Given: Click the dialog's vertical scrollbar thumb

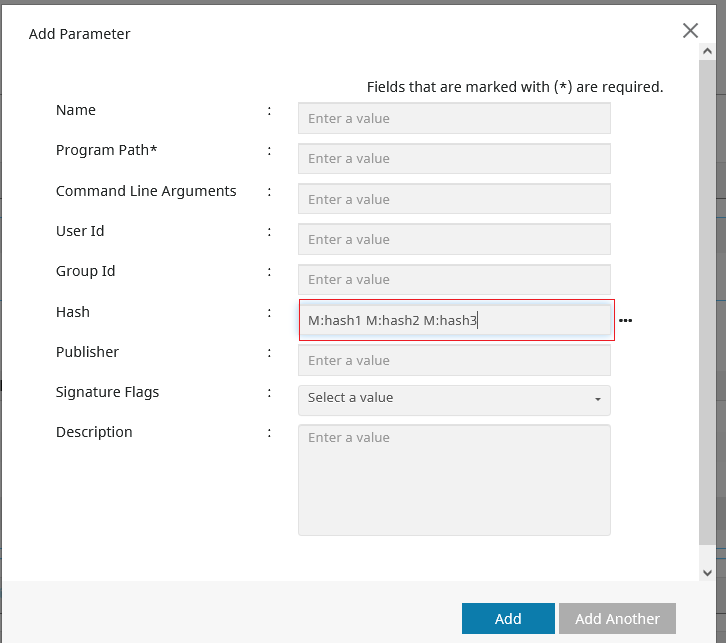Looking at the screenshot, I should click(x=708, y=300).
